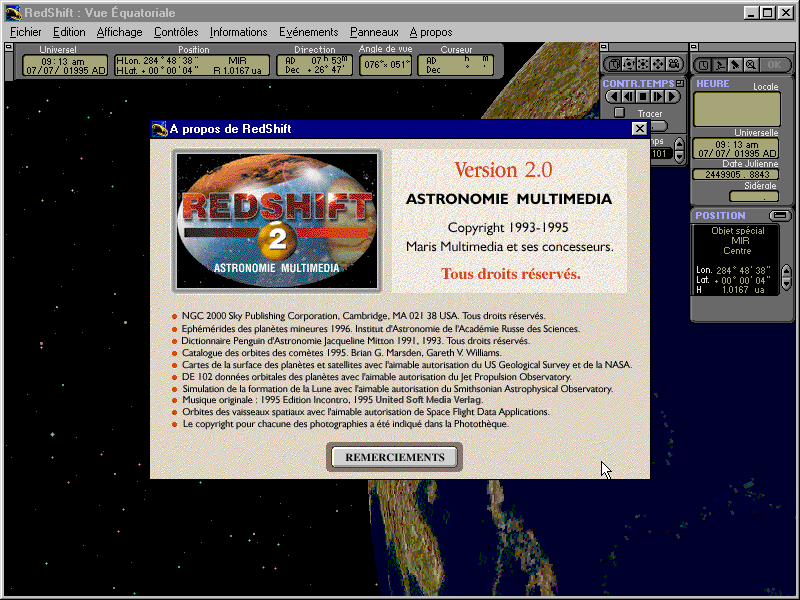The height and width of the screenshot is (600, 800).
Task: Click the Date Julienne value 2449905.8843
Action: (736, 174)
